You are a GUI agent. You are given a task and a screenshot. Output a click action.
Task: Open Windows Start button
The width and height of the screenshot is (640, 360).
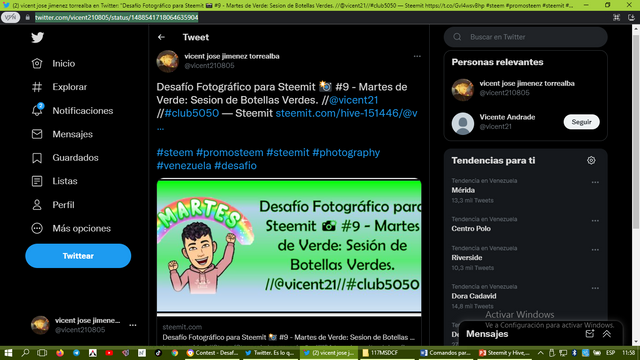pos(8,353)
